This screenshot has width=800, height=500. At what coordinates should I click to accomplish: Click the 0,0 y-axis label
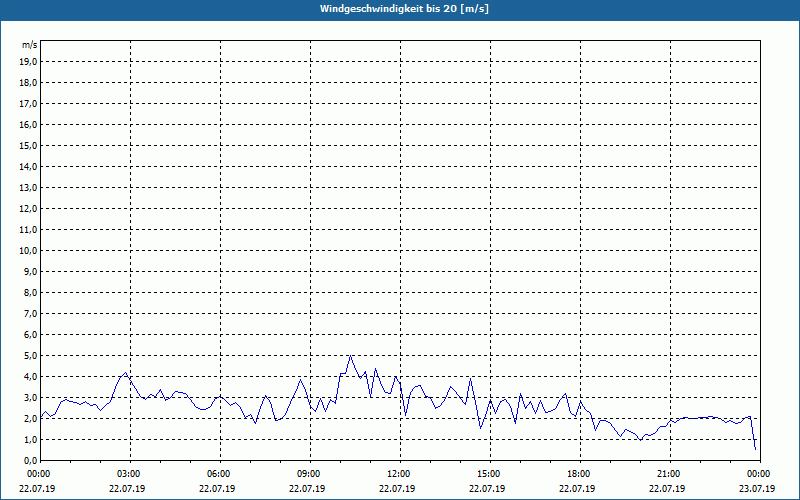pyautogui.click(x=30, y=461)
